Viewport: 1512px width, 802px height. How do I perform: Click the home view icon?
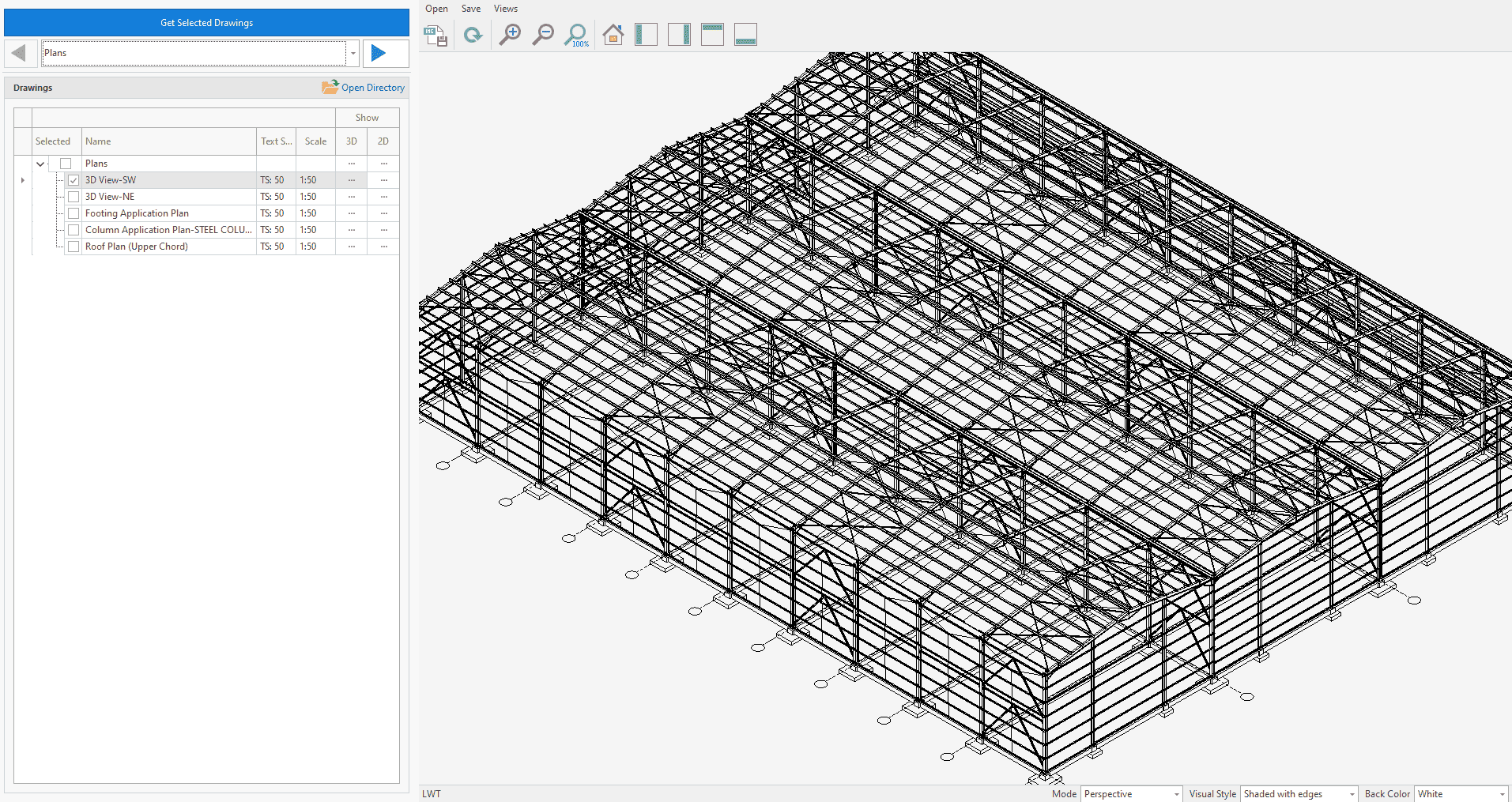pos(613,36)
